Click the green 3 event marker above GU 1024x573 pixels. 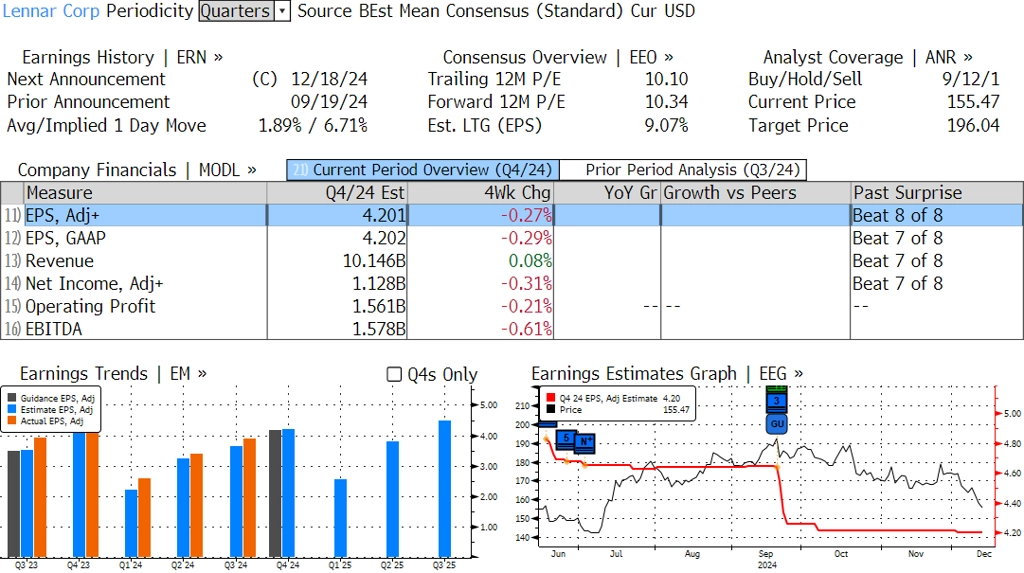pyautogui.click(x=776, y=400)
